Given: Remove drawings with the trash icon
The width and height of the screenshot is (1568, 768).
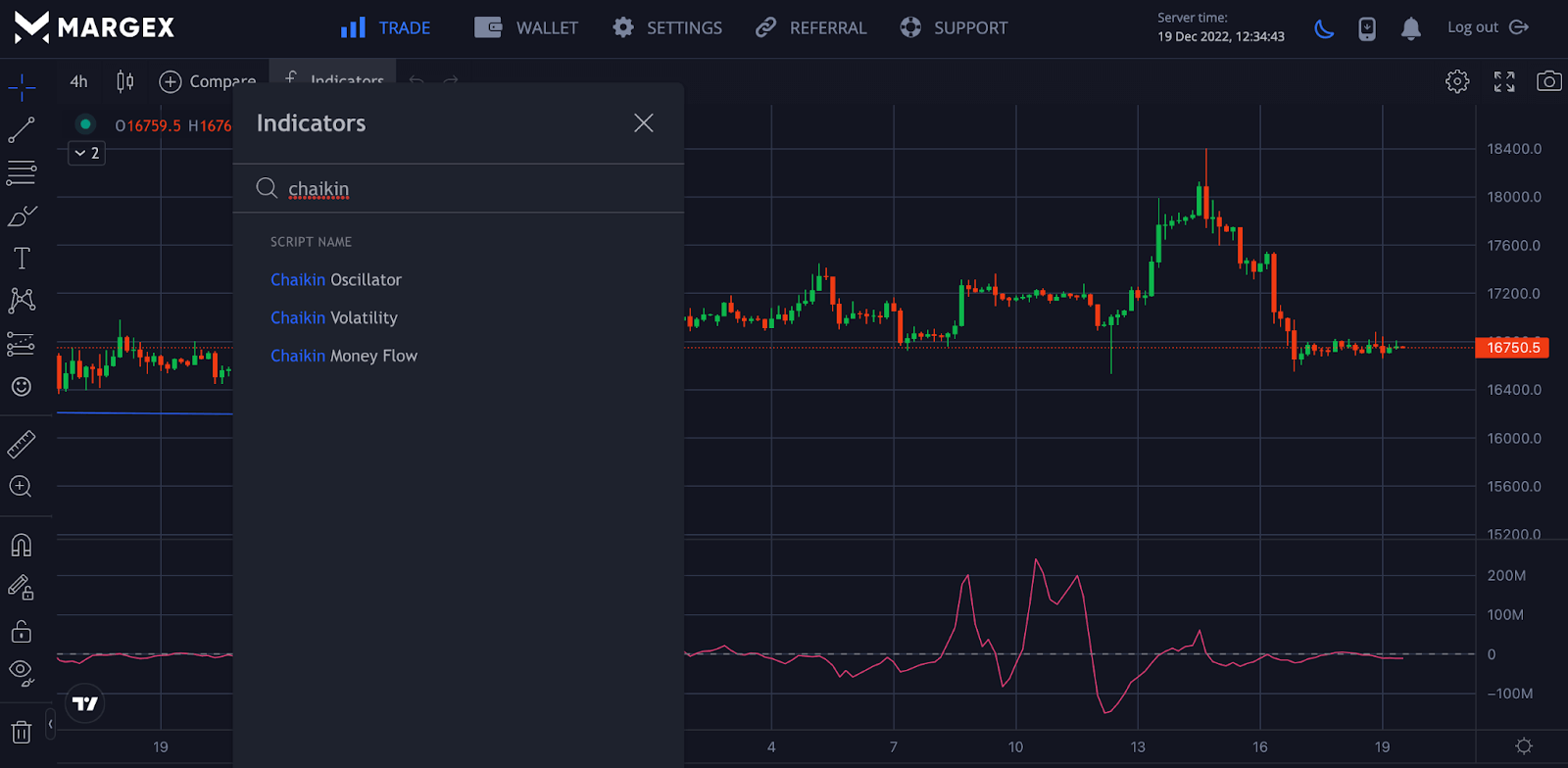Looking at the screenshot, I should click(22, 731).
